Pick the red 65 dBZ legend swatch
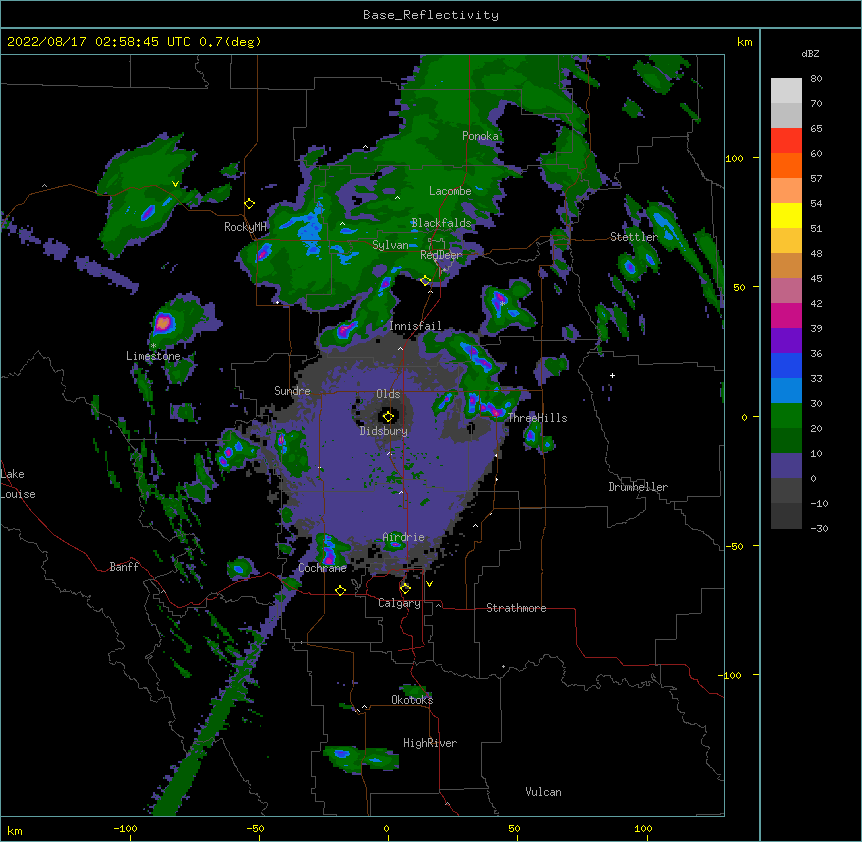Image resolution: width=862 pixels, height=842 pixels. click(x=786, y=141)
